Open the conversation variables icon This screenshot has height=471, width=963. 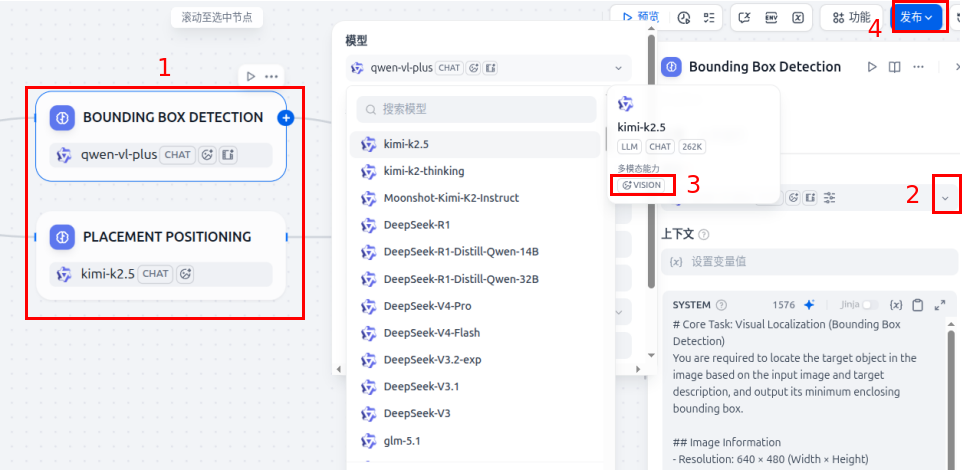click(744, 18)
